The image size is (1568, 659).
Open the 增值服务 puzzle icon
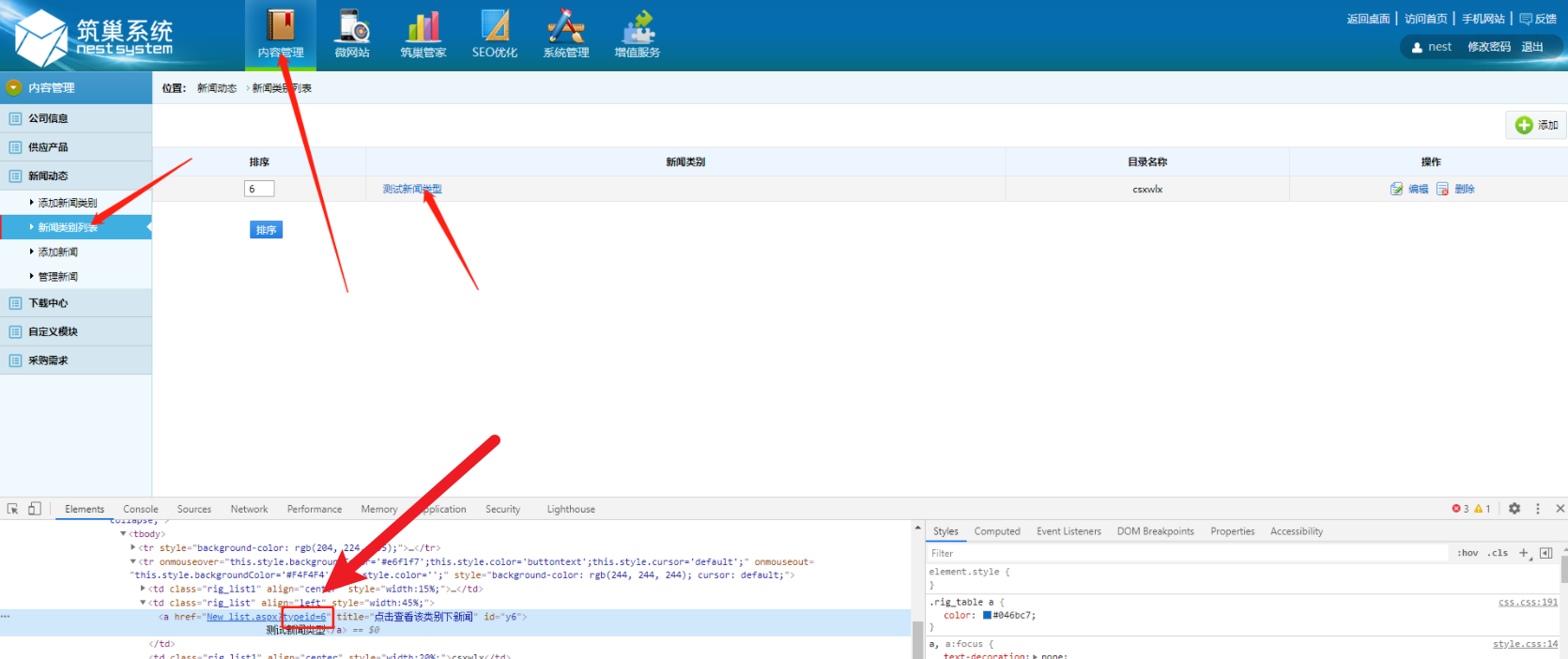coord(638,28)
